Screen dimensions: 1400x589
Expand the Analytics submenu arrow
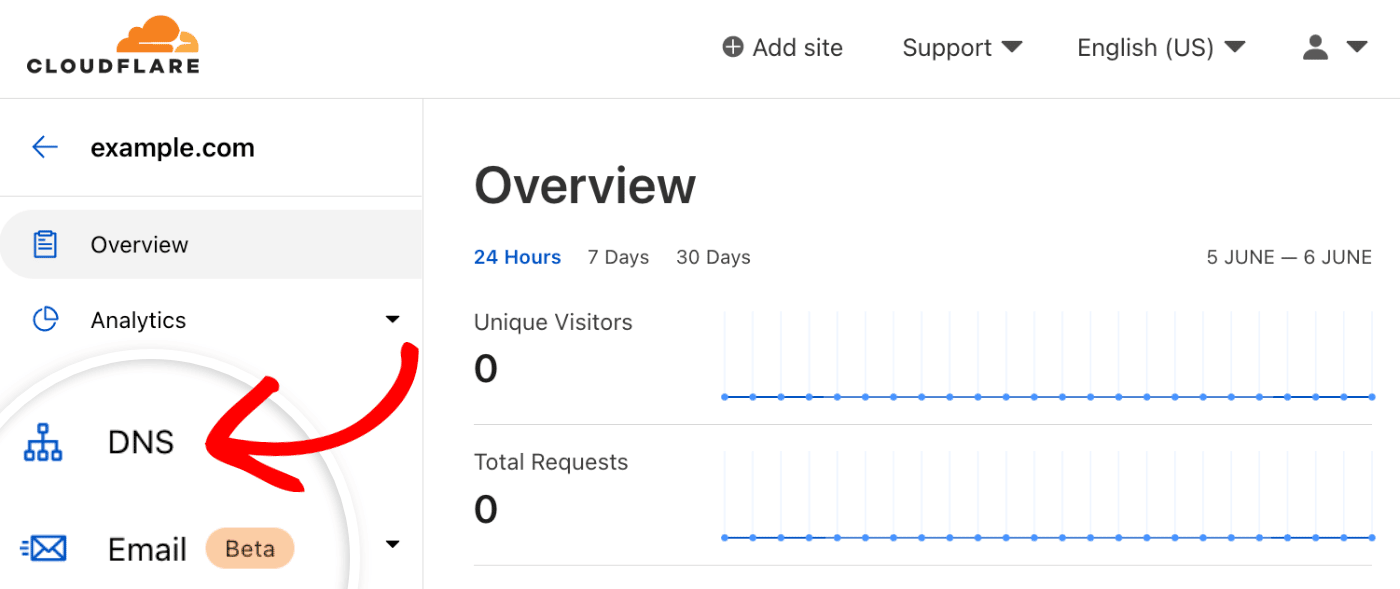pyautogui.click(x=392, y=320)
